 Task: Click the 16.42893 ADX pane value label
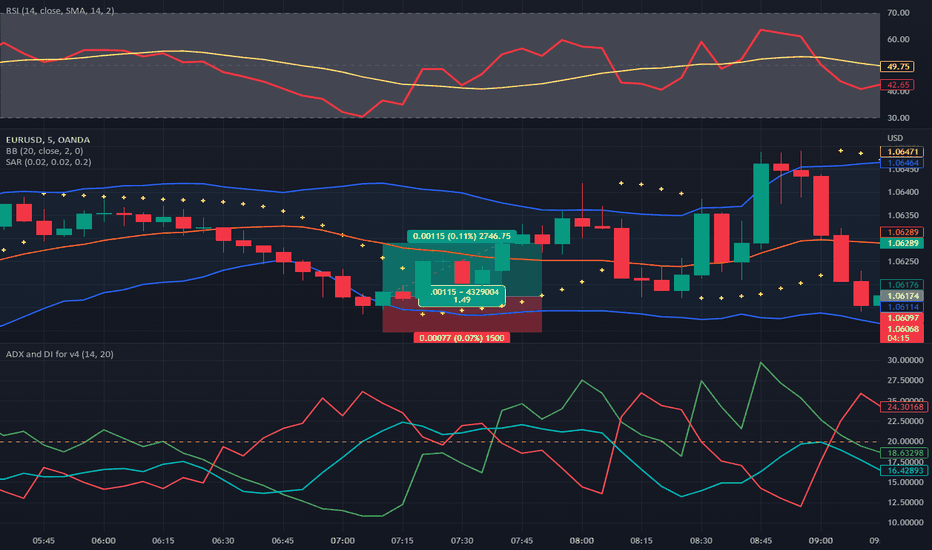pos(905,470)
